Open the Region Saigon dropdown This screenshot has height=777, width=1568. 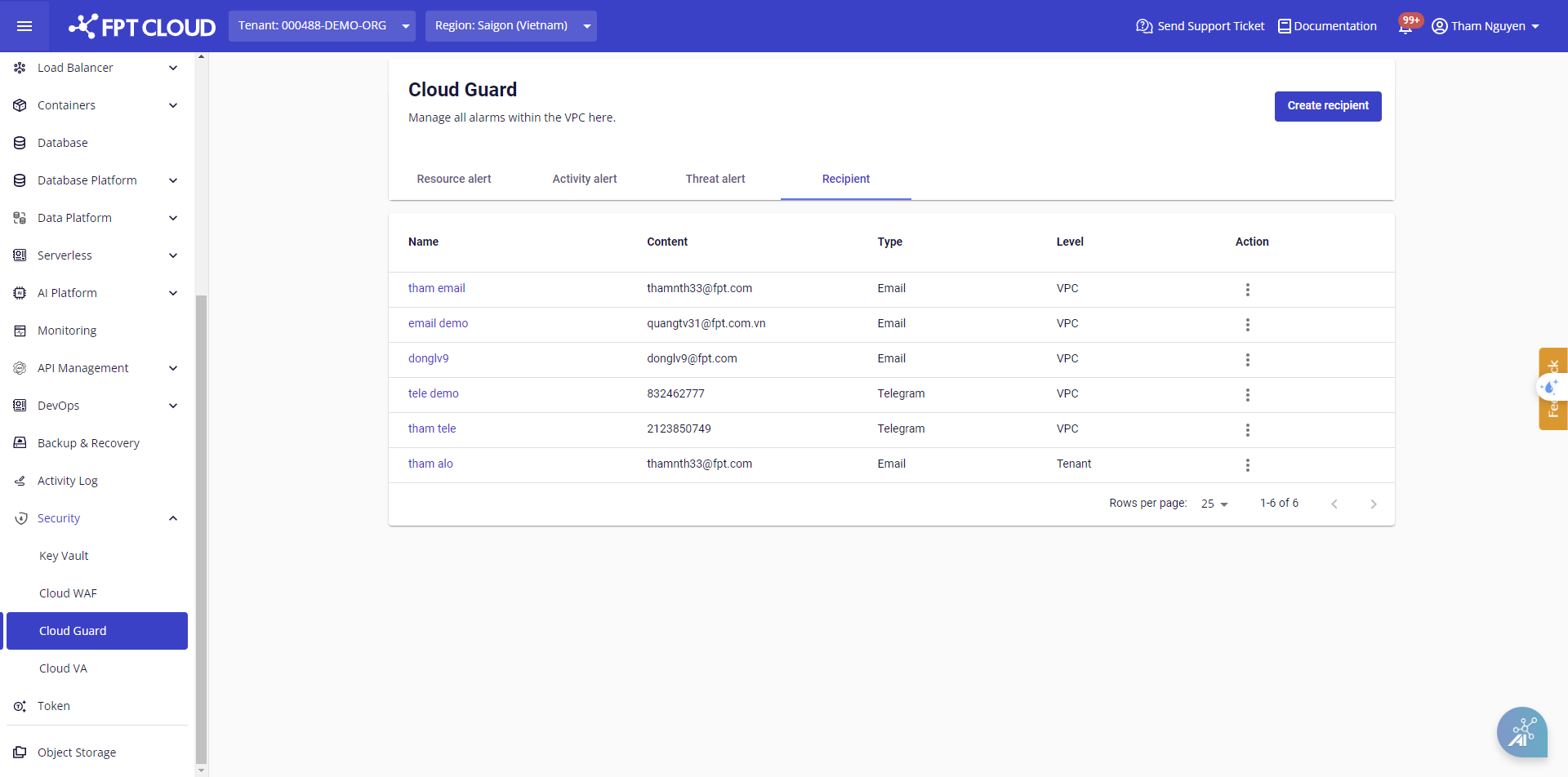pos(510,26)
